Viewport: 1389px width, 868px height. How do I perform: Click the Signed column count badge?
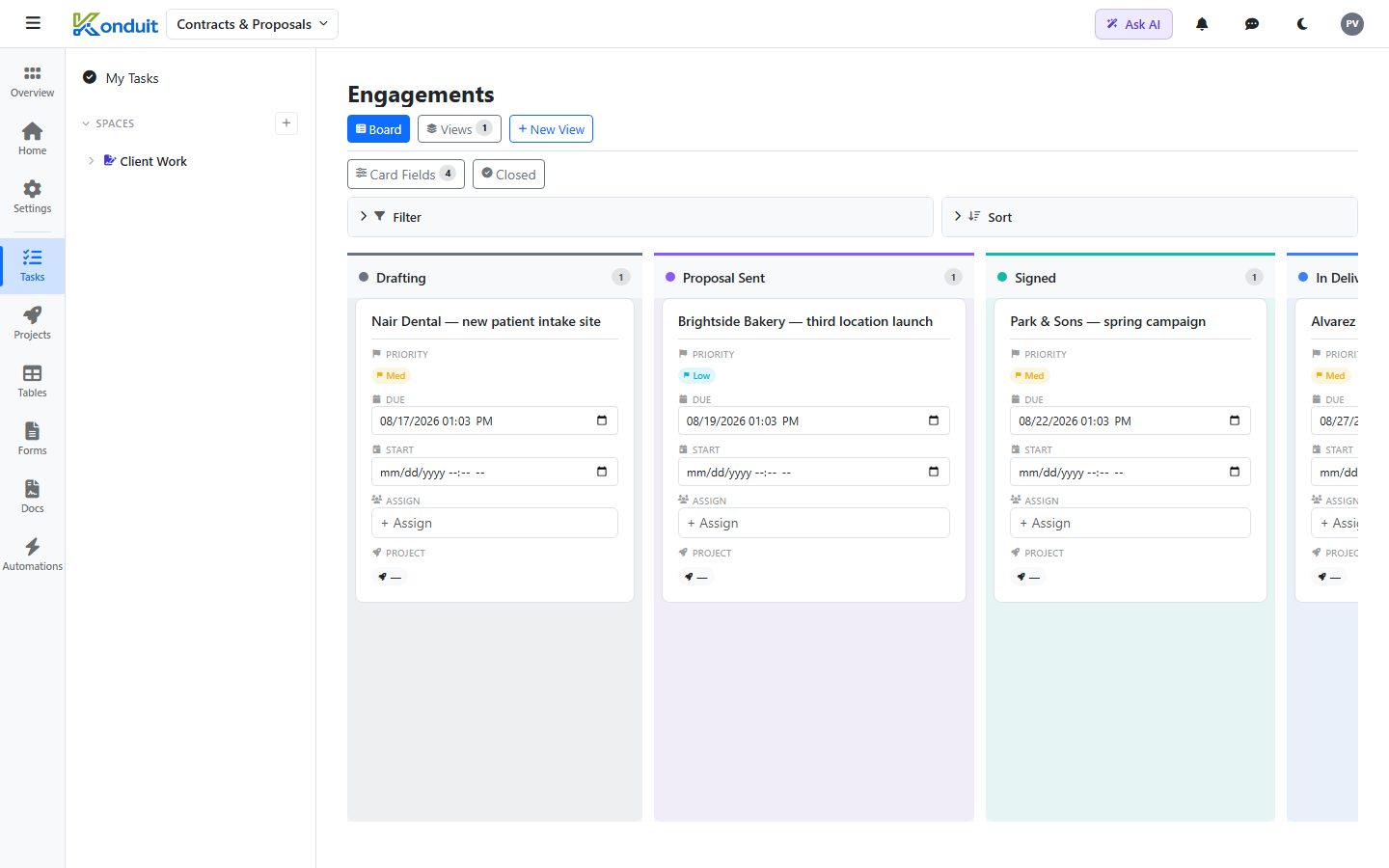[1254, 278]
